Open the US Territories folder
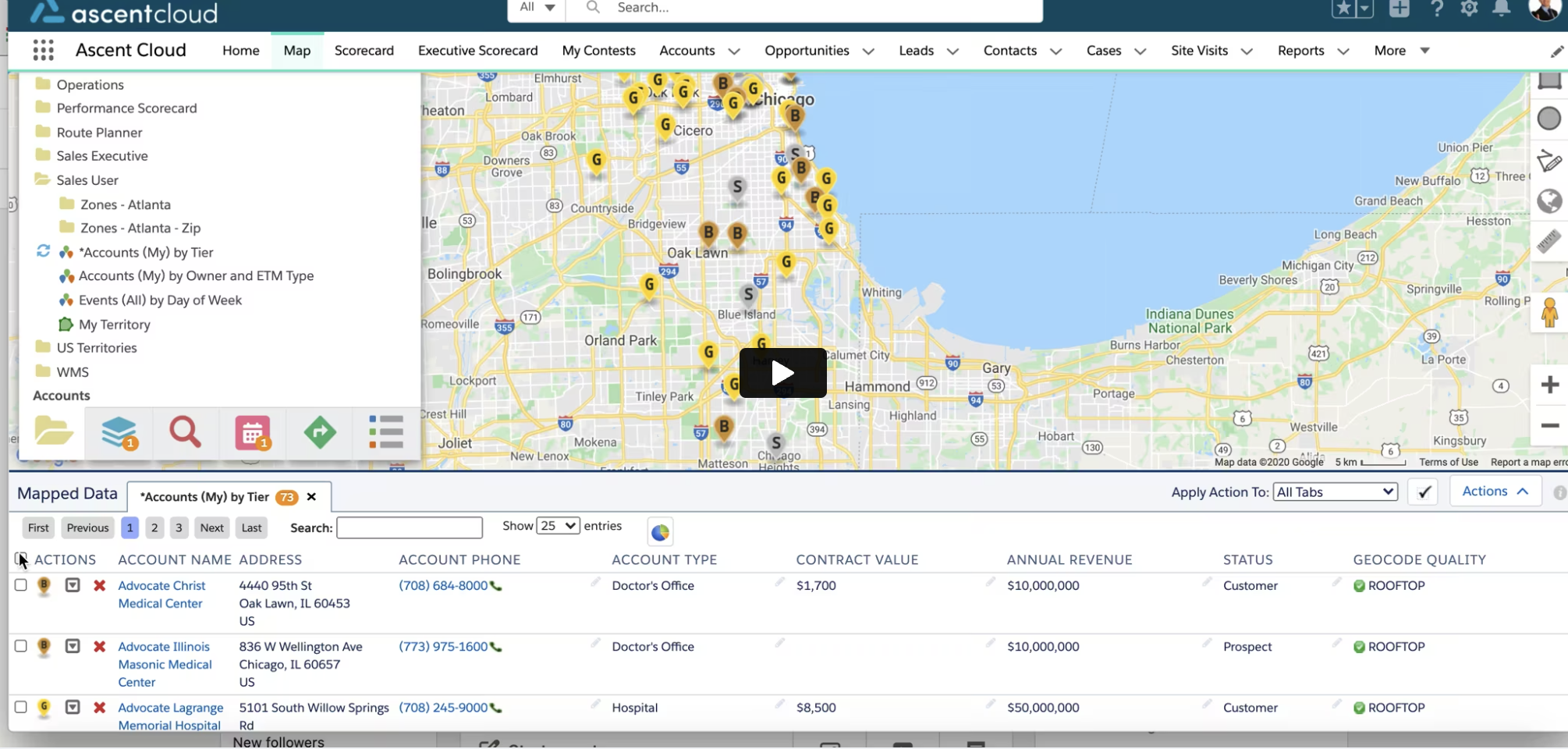The image size is (1568, 749). pyautogui.click(x=96, y=348)
